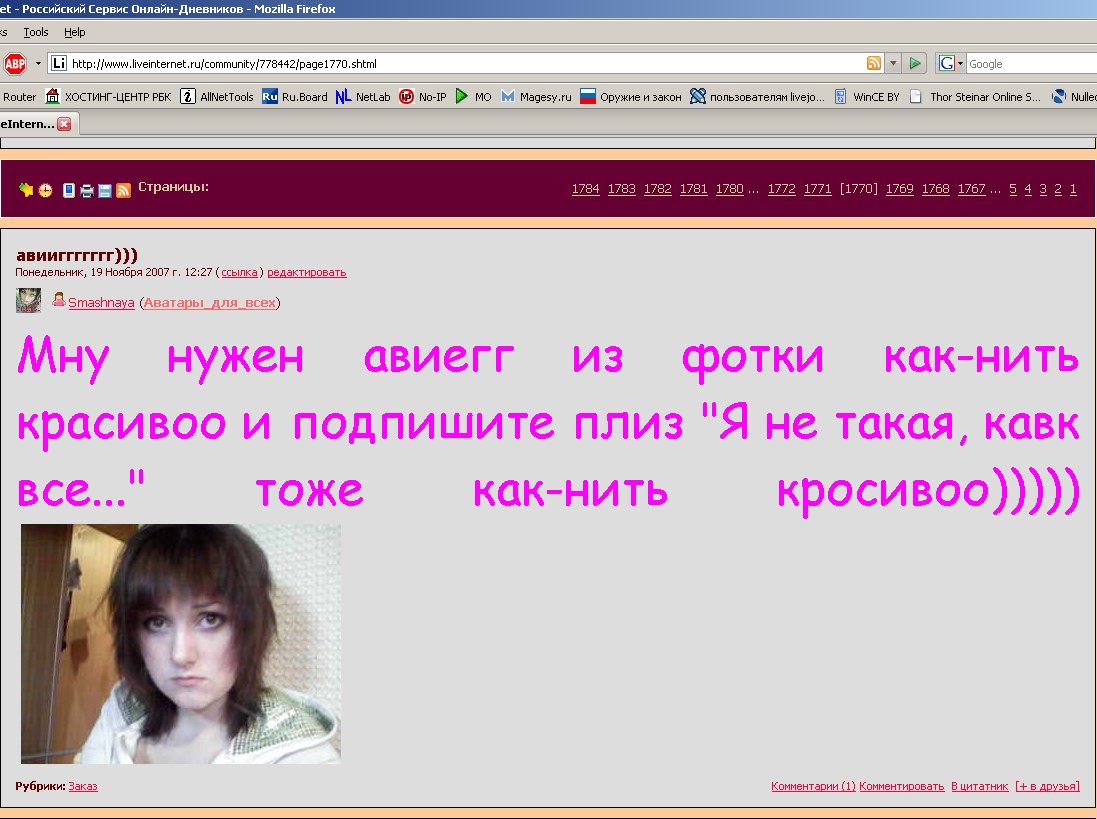Click the girl's photo in the post
The width and height of the screenshot is (1097, 819).
tap(181, 643)
